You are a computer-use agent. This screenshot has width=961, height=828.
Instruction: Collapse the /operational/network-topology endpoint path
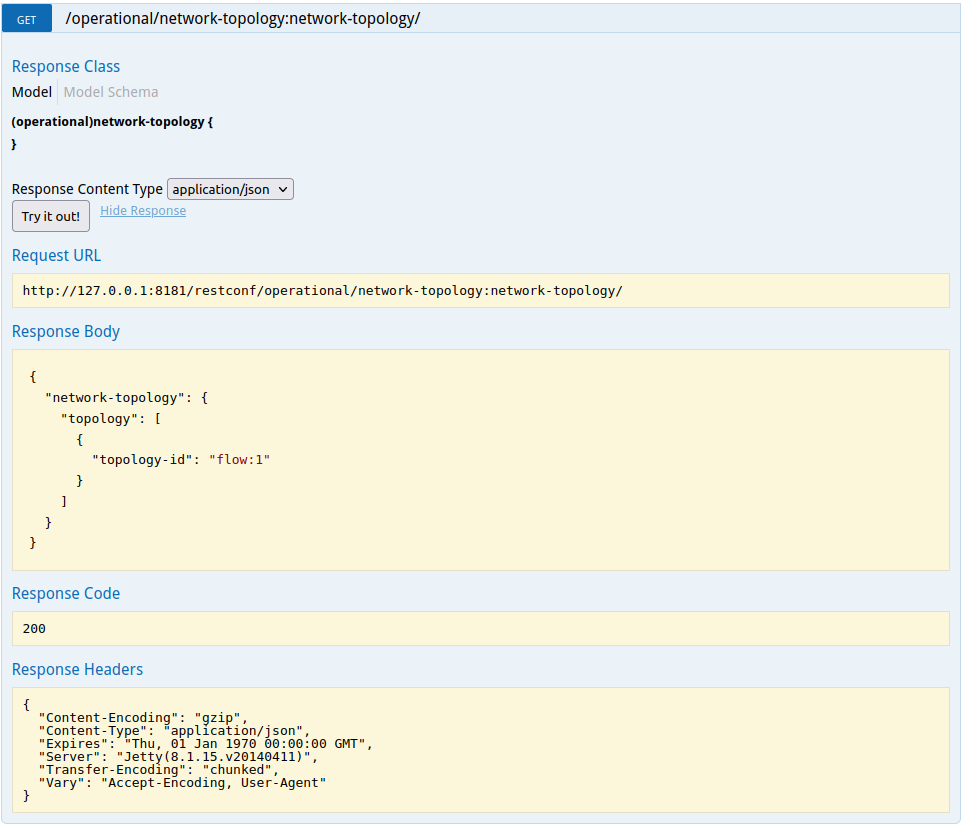click(242, 19)
